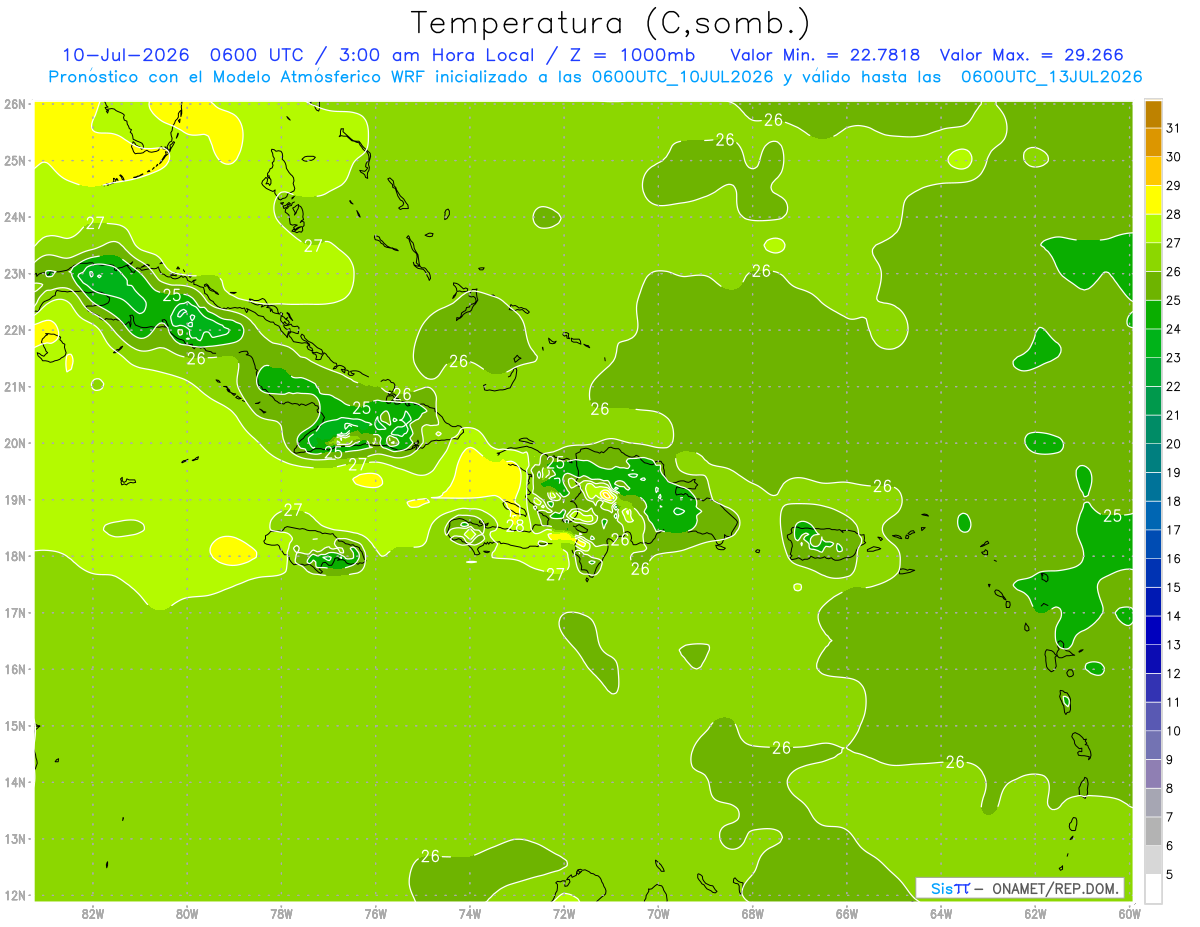Pick the green swatch between 23 and 24
The width and height of the screenshot is (1200, 927).
[x=1153, y=343]
